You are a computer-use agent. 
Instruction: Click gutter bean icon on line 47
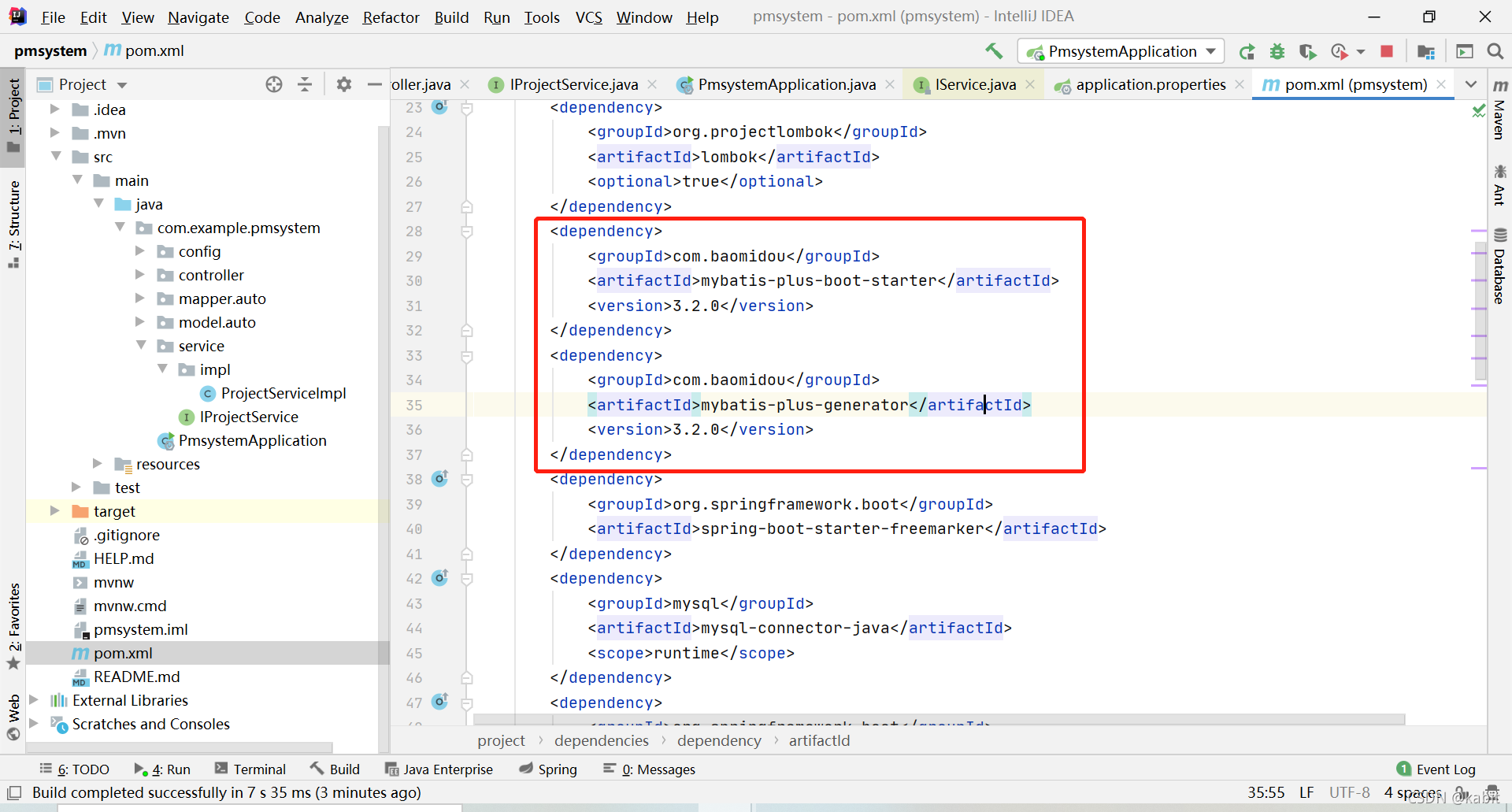point(439,701)
